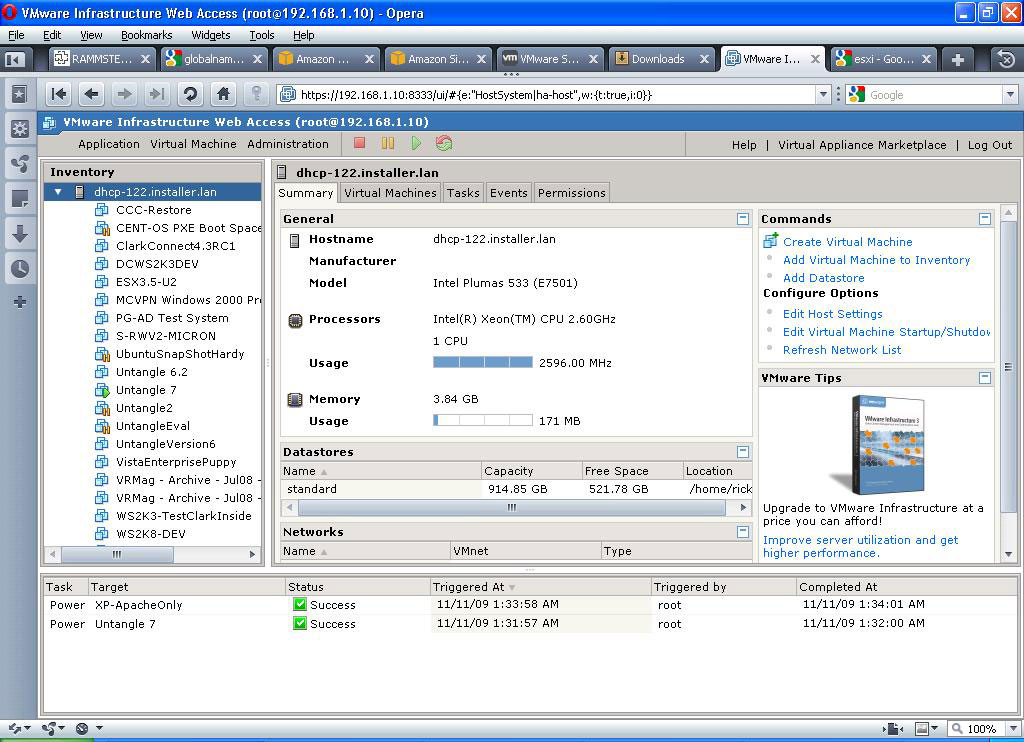The width and height of the screenshot is (1024, 742).
Task: Select the Untangle 7 running VM icon
Action: (102, 391)
